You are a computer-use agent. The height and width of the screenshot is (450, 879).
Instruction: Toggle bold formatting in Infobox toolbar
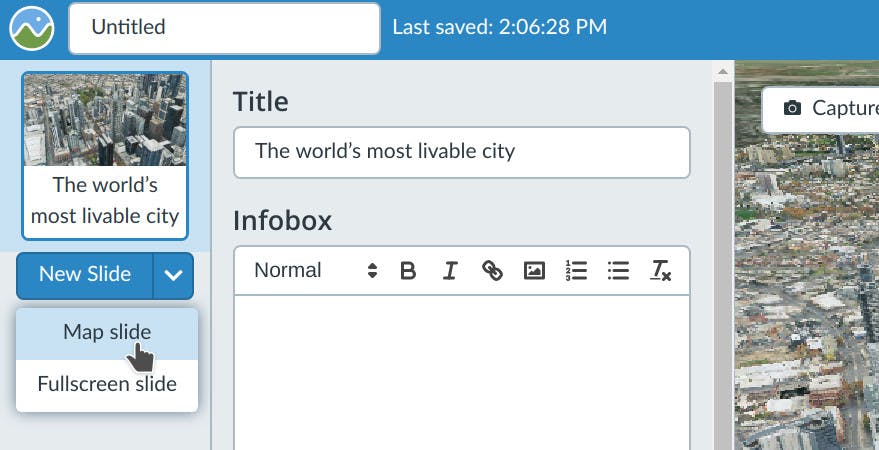pyautogui.click(x=408, y=271)
